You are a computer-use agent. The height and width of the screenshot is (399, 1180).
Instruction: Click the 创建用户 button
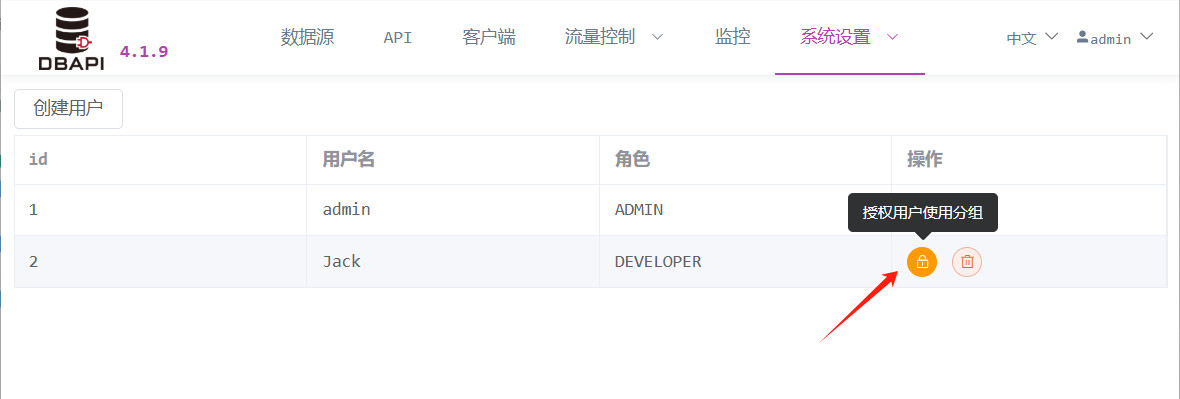[x=68, y=108]
